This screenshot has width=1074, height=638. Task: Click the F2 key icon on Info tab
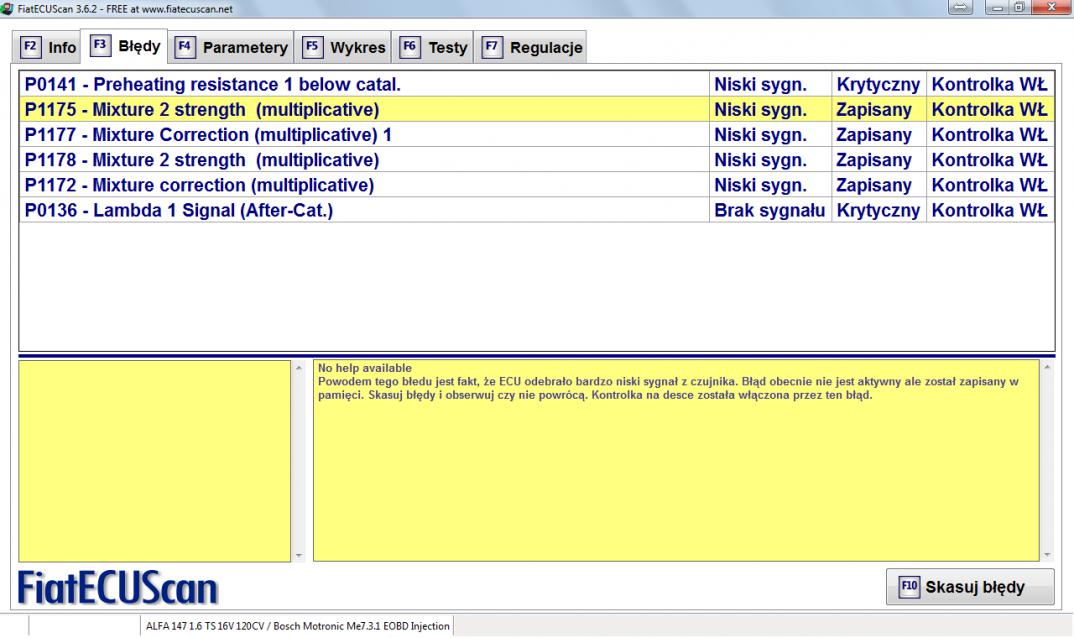click(x=30, y=47)
